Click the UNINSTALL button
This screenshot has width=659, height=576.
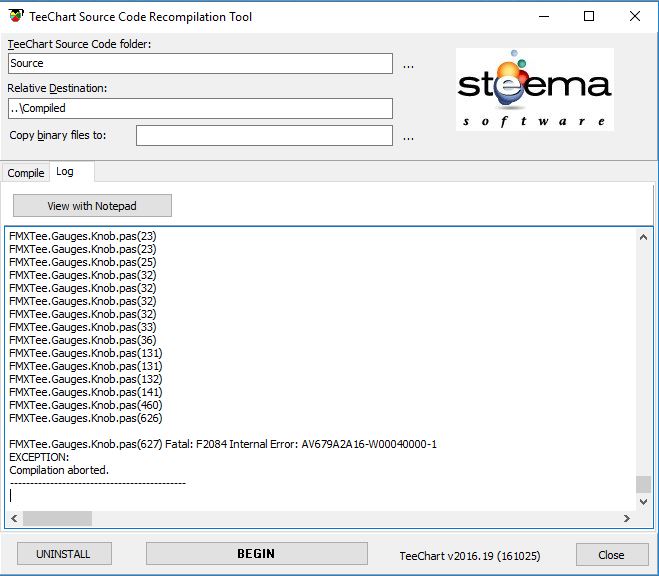[x=64, y=554]
